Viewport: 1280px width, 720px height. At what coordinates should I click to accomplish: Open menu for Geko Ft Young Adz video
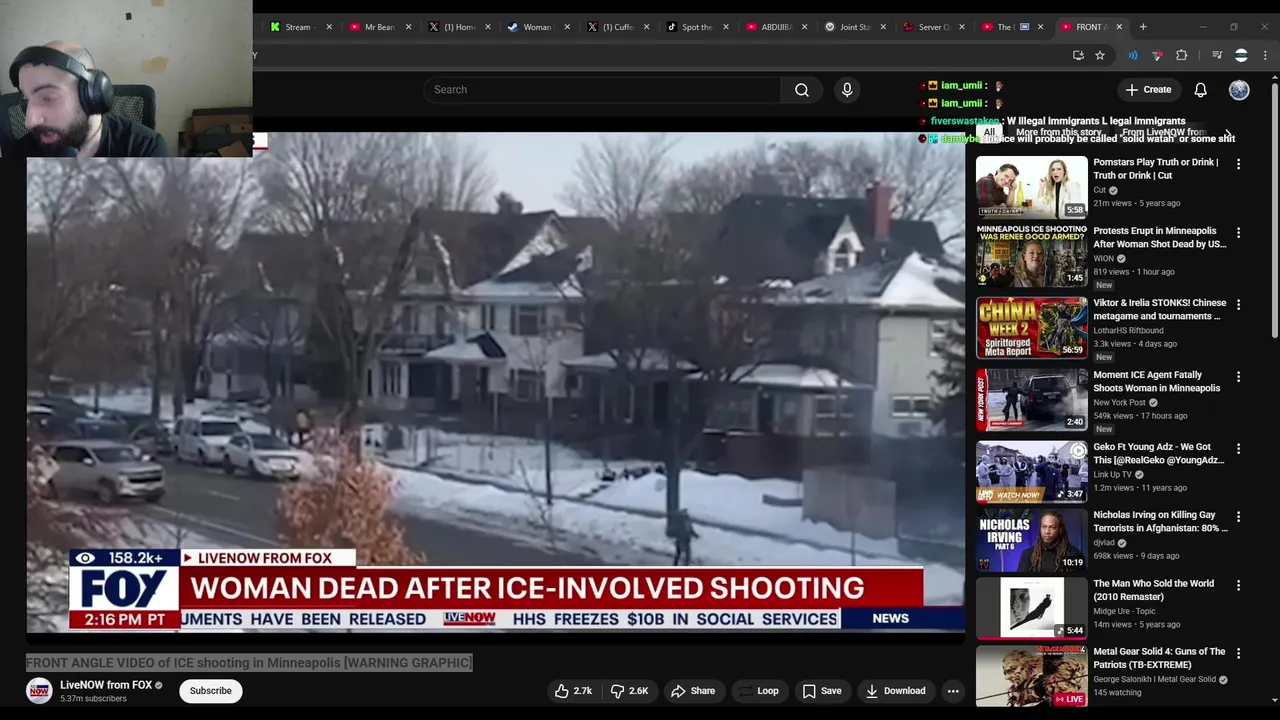tap(1238, 449)
